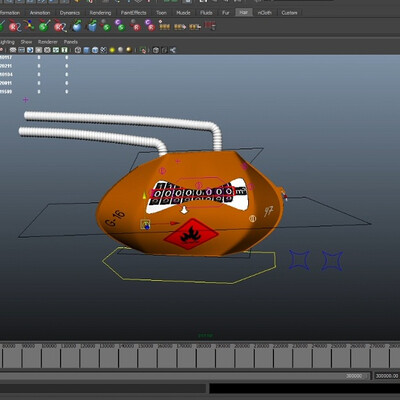
Task: Click the yellow-blue-green node hair shelf icon
Action: click(29, 26)
